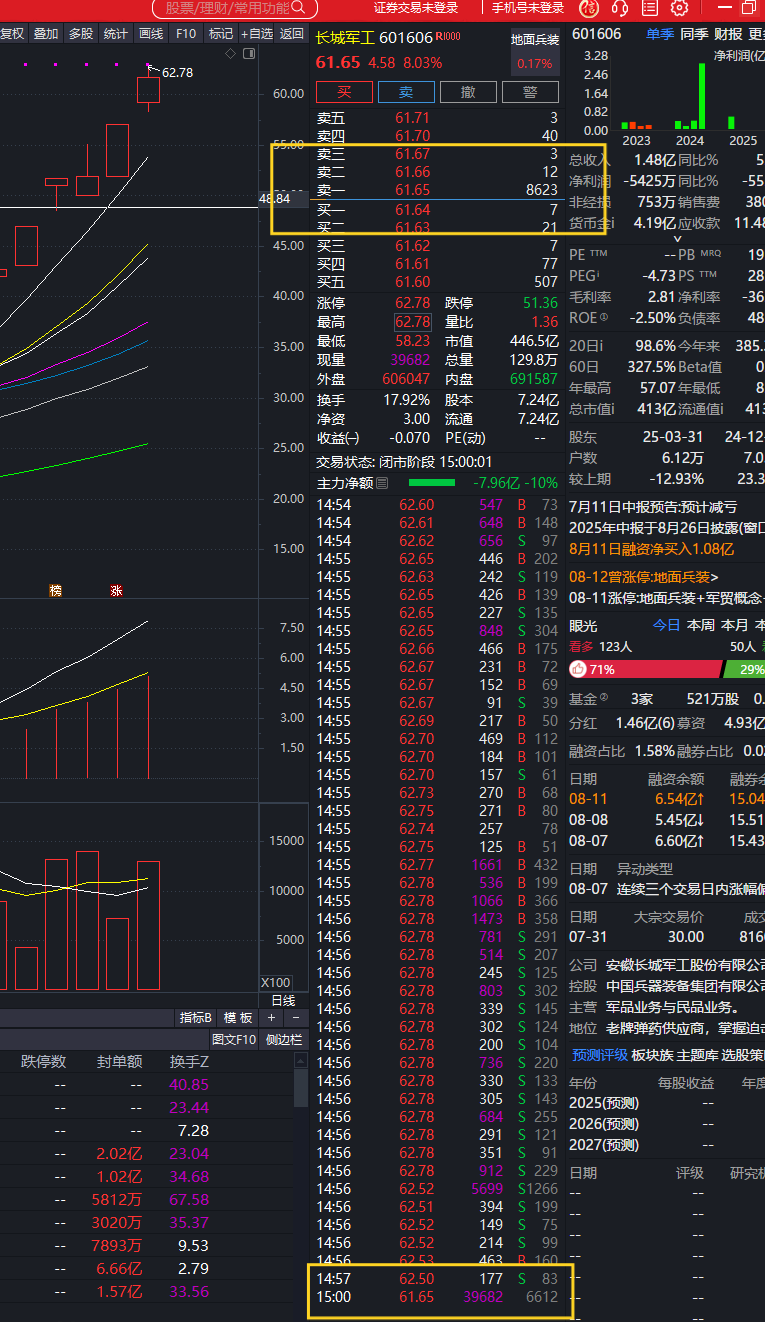Click the R1000 badge beside stock code
Image resolution: width=765 pixels, height=1322 pixels.
click(448, 37)
